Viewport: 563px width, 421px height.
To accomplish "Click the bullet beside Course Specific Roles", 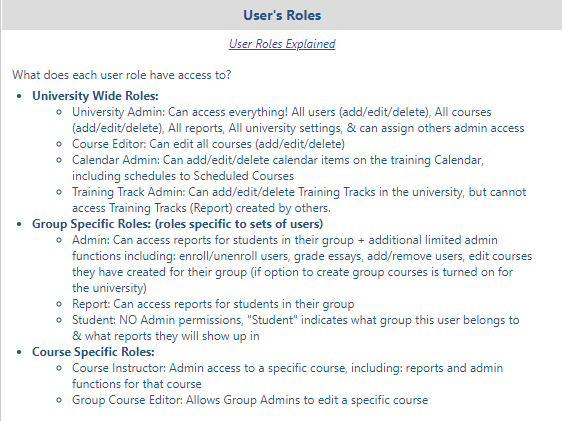I will pyautogui.click(x=19, y=352).
